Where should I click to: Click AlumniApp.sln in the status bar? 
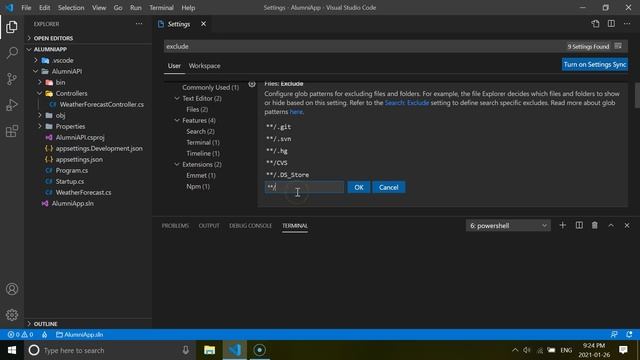(80, 335)
